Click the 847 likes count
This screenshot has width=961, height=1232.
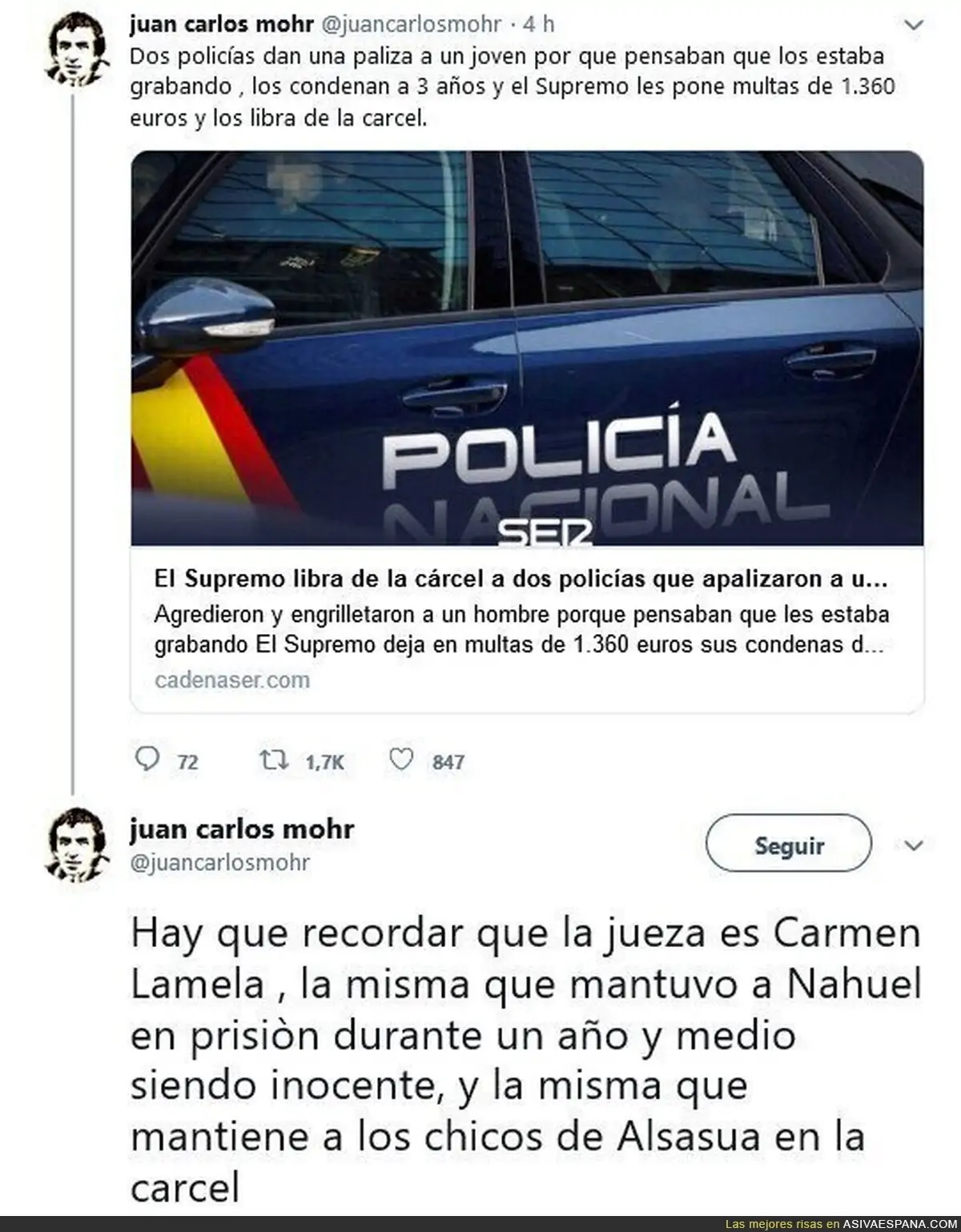click(448, 762)
